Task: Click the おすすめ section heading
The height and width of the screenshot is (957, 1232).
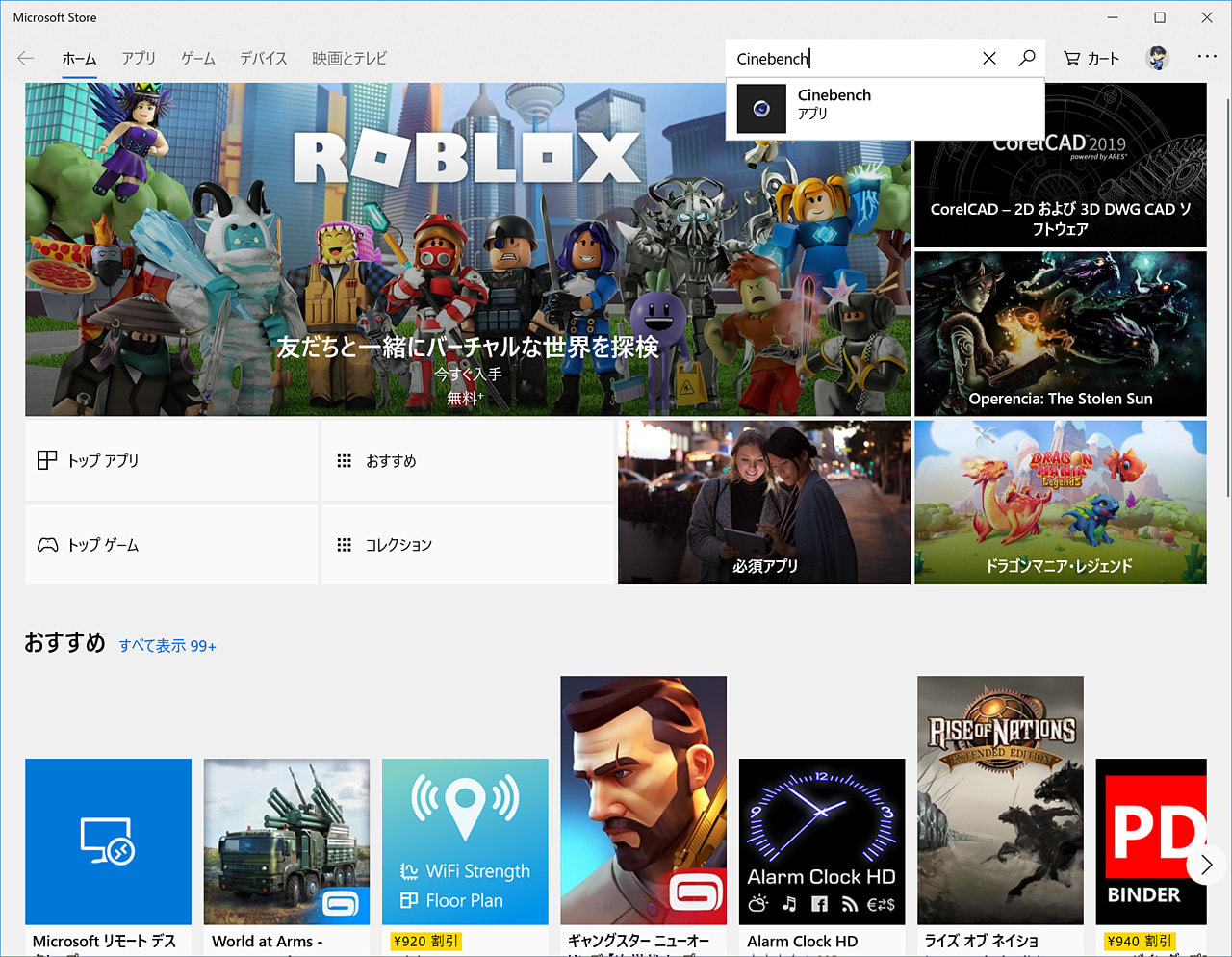Action: pos(64,642)
